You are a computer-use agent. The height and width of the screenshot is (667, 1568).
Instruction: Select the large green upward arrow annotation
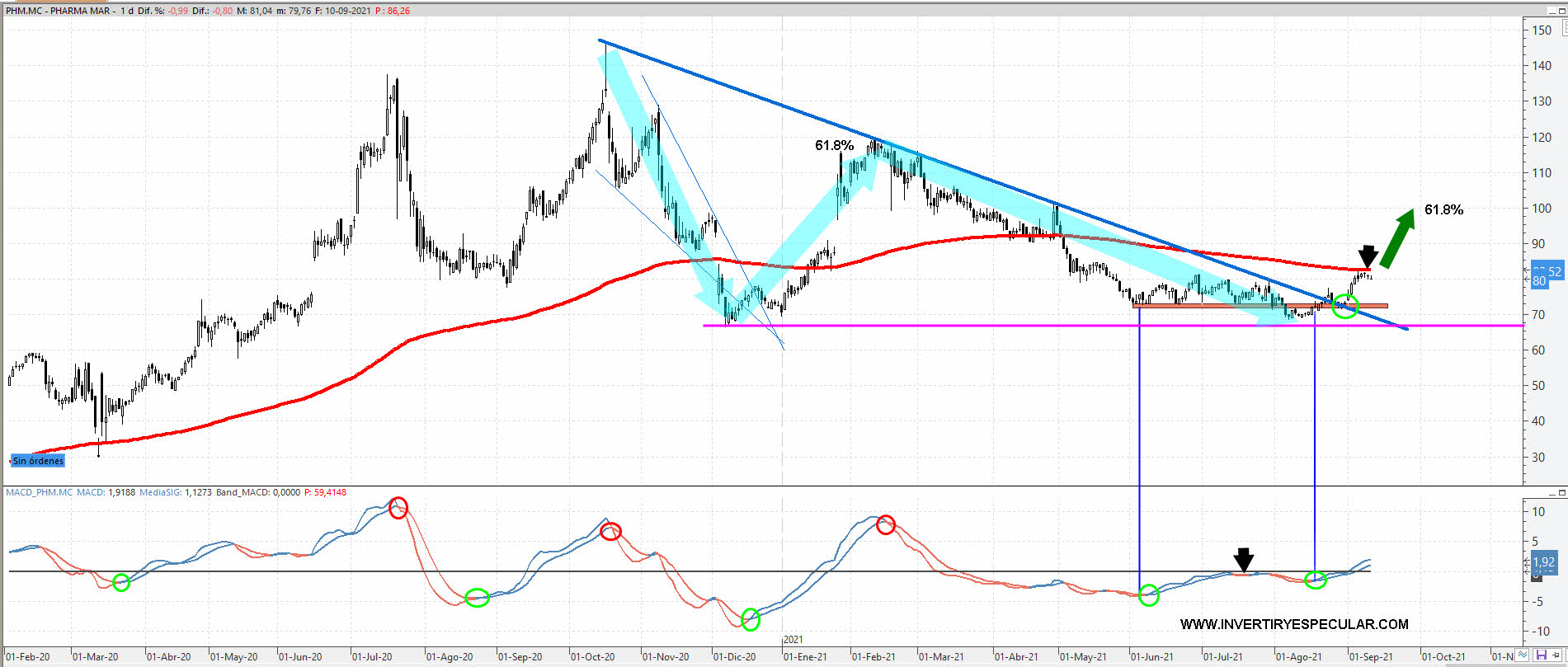pyautogui.click(x=1398, y=237)
